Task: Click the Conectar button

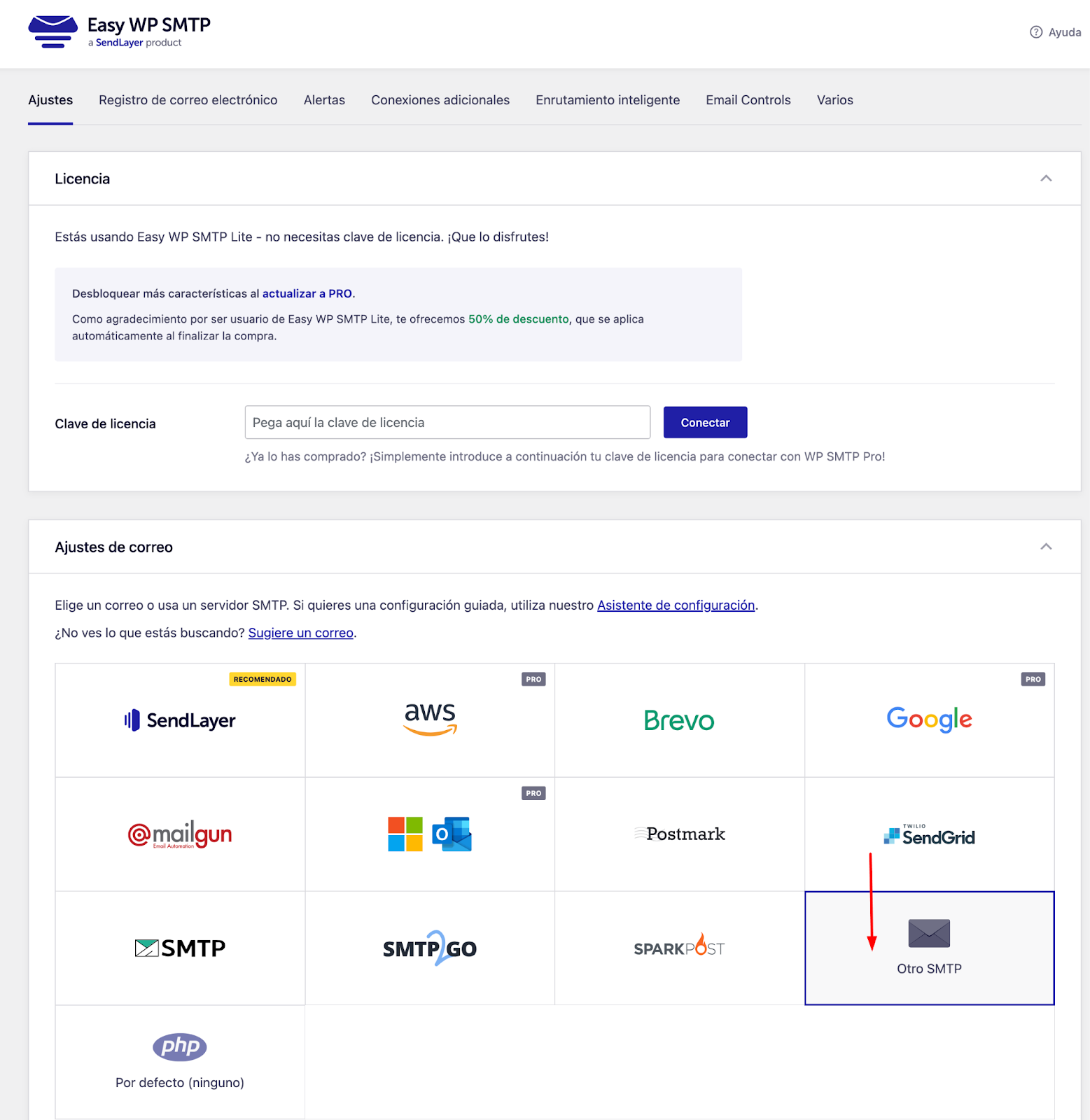Action: coord(705,423)
